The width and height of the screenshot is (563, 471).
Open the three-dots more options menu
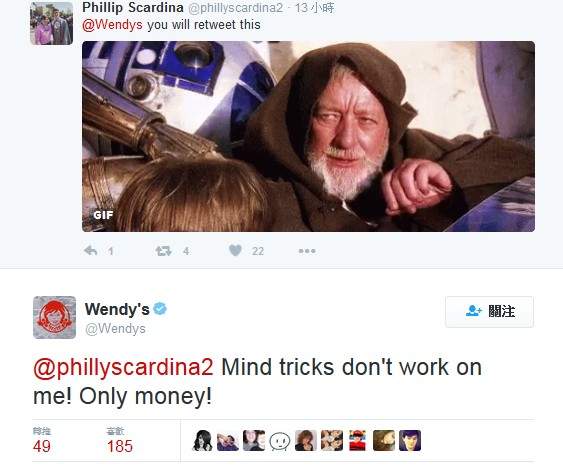(307, 251)
